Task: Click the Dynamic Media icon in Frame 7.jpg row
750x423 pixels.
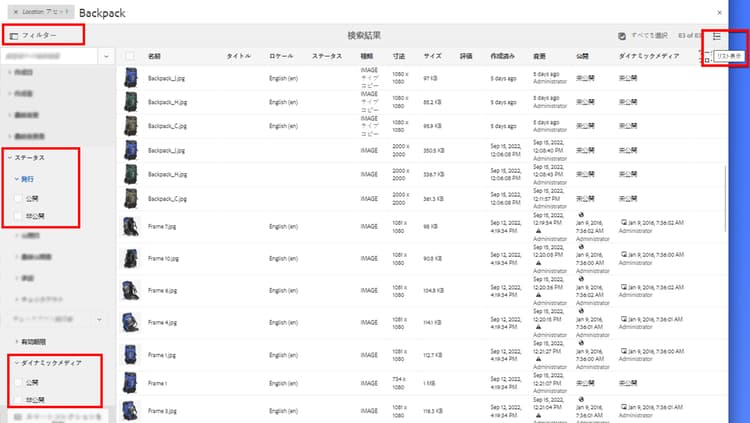Action: (623, 223)
